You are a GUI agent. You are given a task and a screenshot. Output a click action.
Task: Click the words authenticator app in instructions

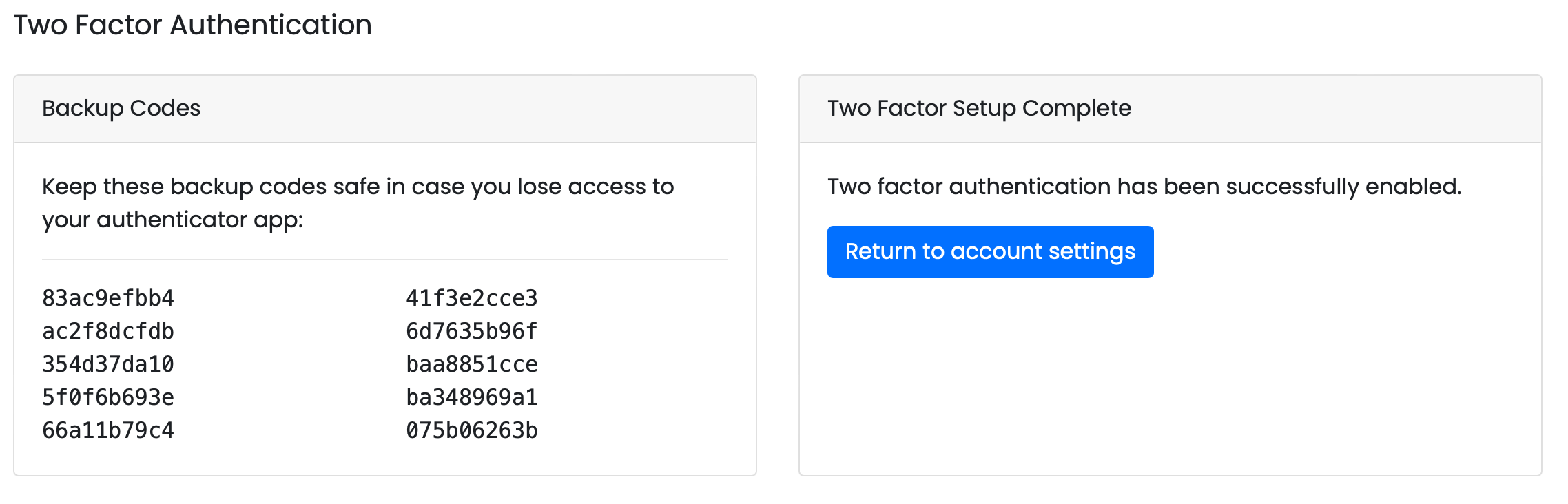[199, 220]
